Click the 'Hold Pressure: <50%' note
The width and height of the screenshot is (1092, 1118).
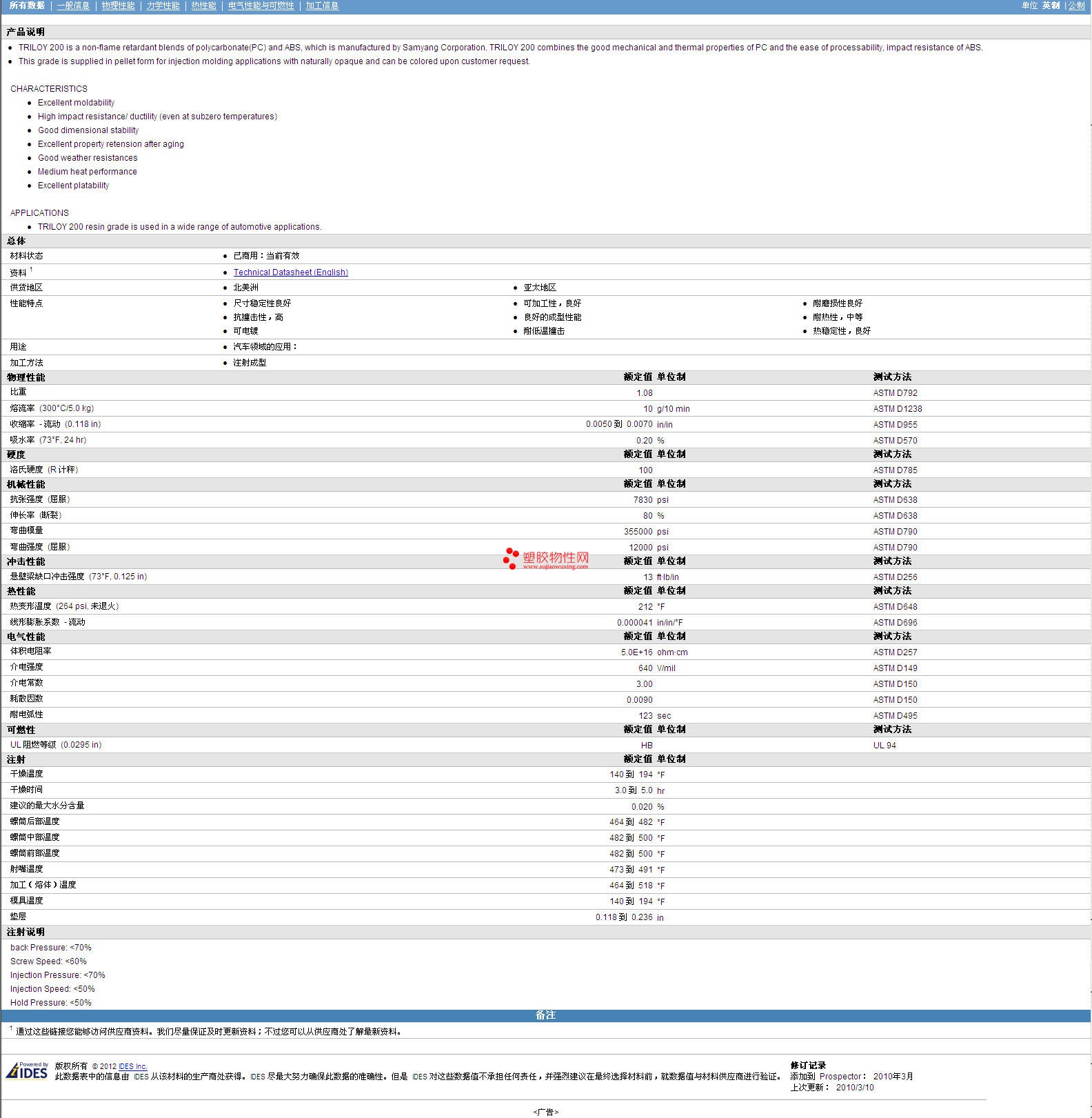[50, 1003]
